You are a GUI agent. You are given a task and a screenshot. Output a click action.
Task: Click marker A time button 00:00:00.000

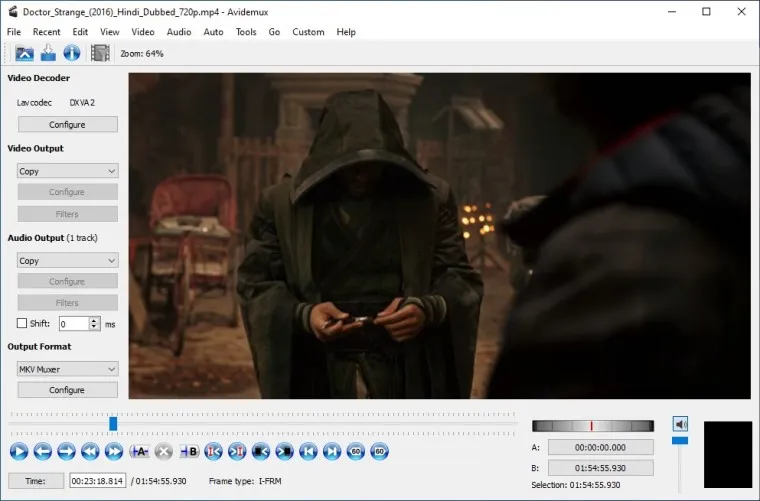(x=601, y=447)
